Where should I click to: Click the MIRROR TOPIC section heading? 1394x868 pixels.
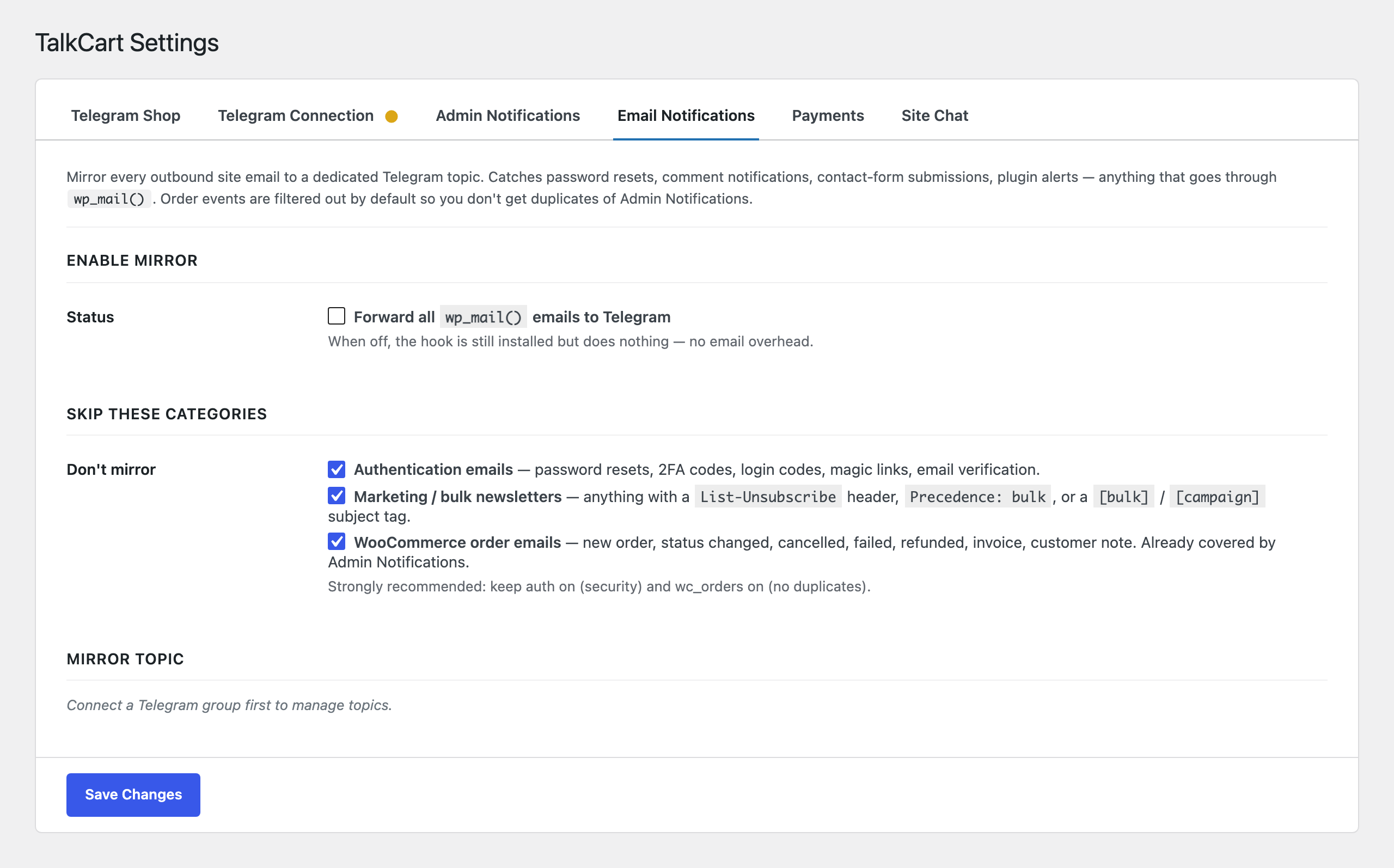(x=125, y=659)
